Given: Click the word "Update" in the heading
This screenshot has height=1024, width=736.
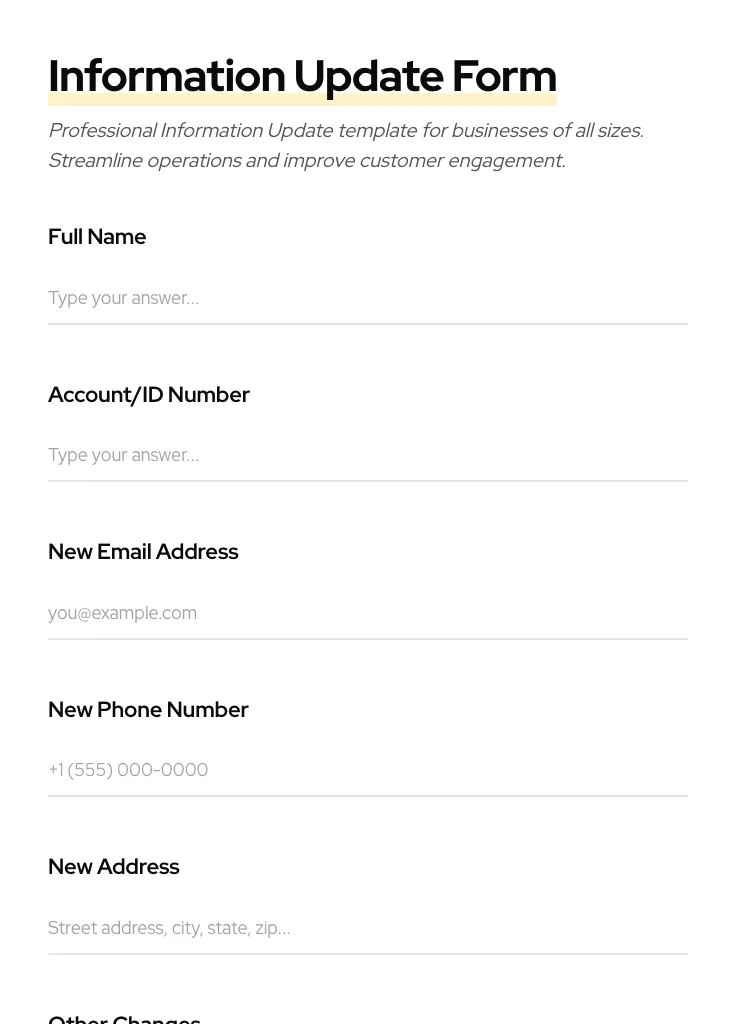Looking at the screenshot, I should click(368, 77).
